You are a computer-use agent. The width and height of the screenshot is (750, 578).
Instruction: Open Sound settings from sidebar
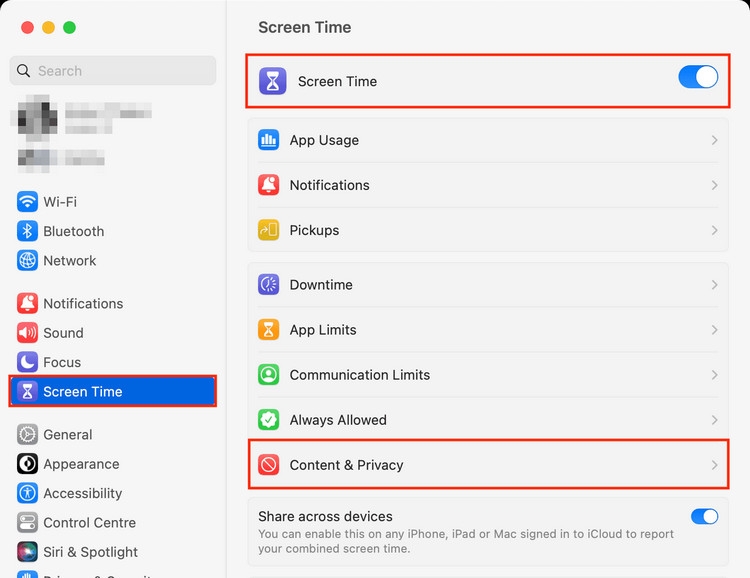point(113,333)
